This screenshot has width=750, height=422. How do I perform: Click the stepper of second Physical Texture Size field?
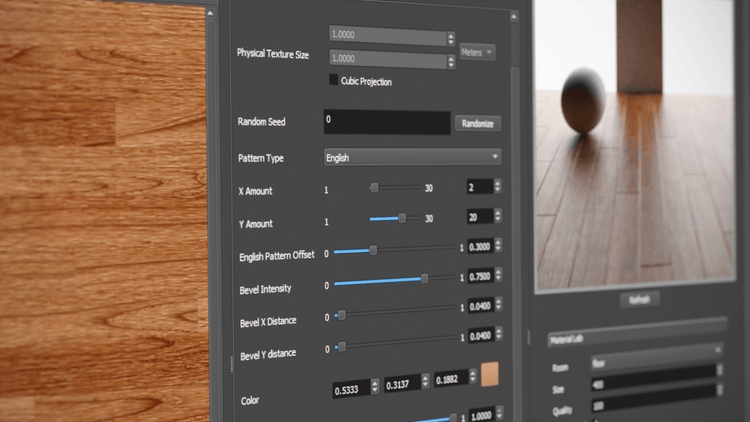[451, 61]
